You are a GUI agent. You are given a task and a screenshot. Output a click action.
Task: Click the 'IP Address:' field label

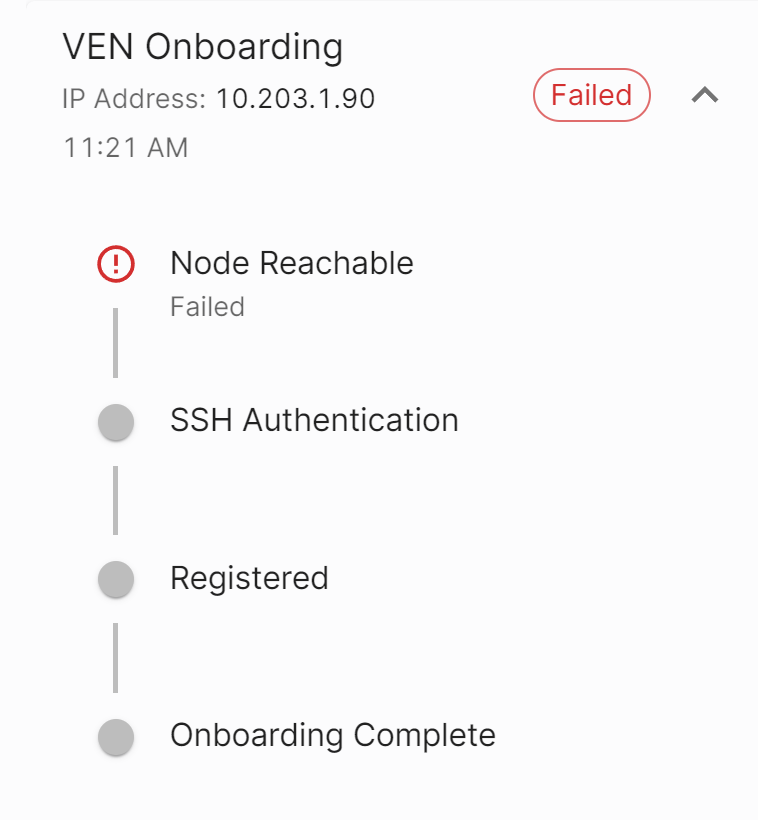pyautogui.click(x=134, y=99)
